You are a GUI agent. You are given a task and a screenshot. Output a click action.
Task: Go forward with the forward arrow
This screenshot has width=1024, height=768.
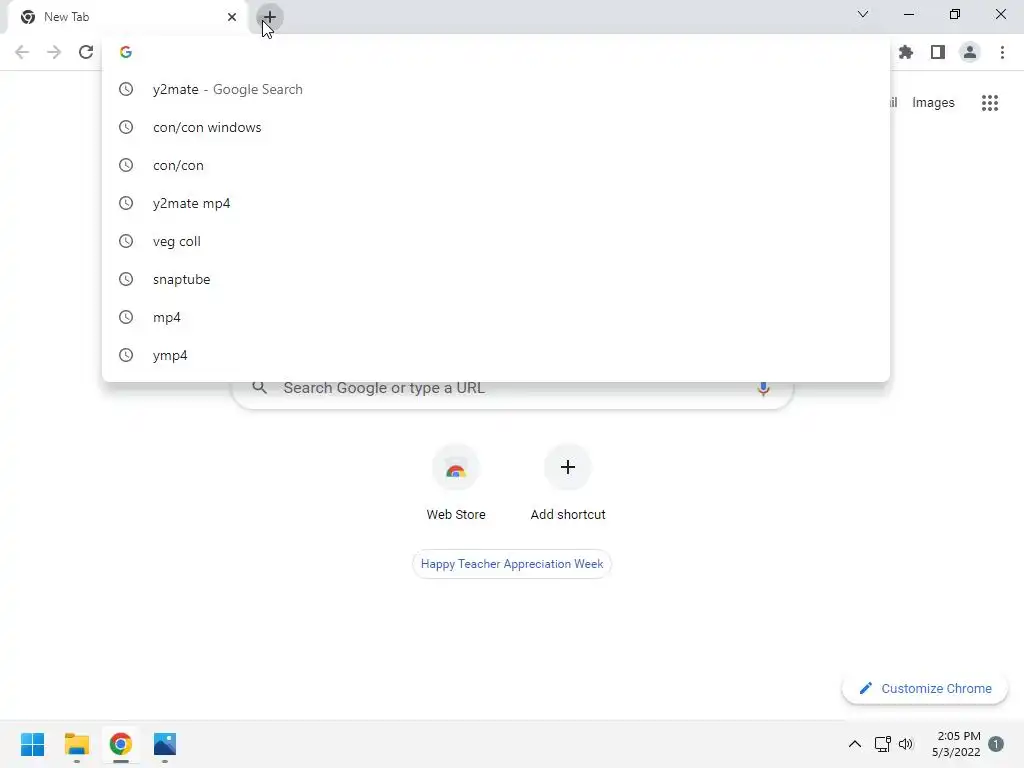(x=54, y=52)
